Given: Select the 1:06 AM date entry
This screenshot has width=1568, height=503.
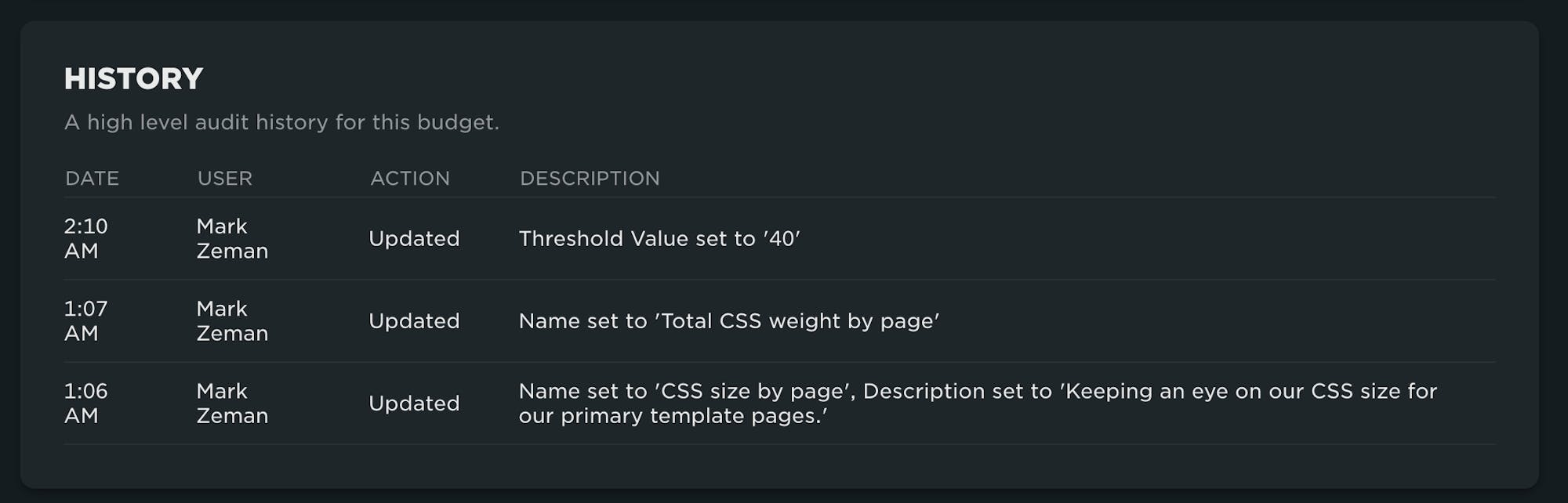Looking at the screenshot, I should point(85,403).
